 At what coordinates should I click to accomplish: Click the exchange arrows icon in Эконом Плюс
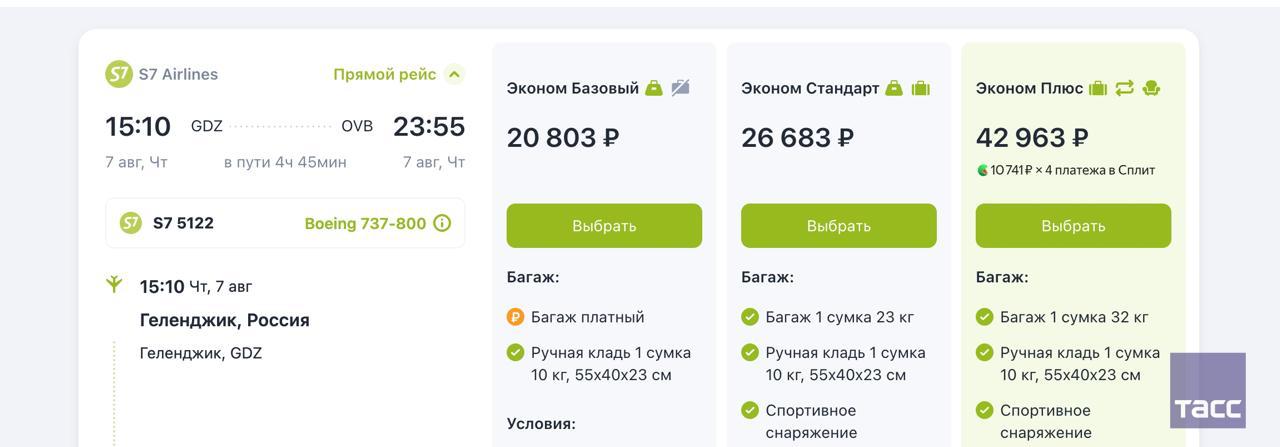pyautogui.click(x=1124, y=88)
